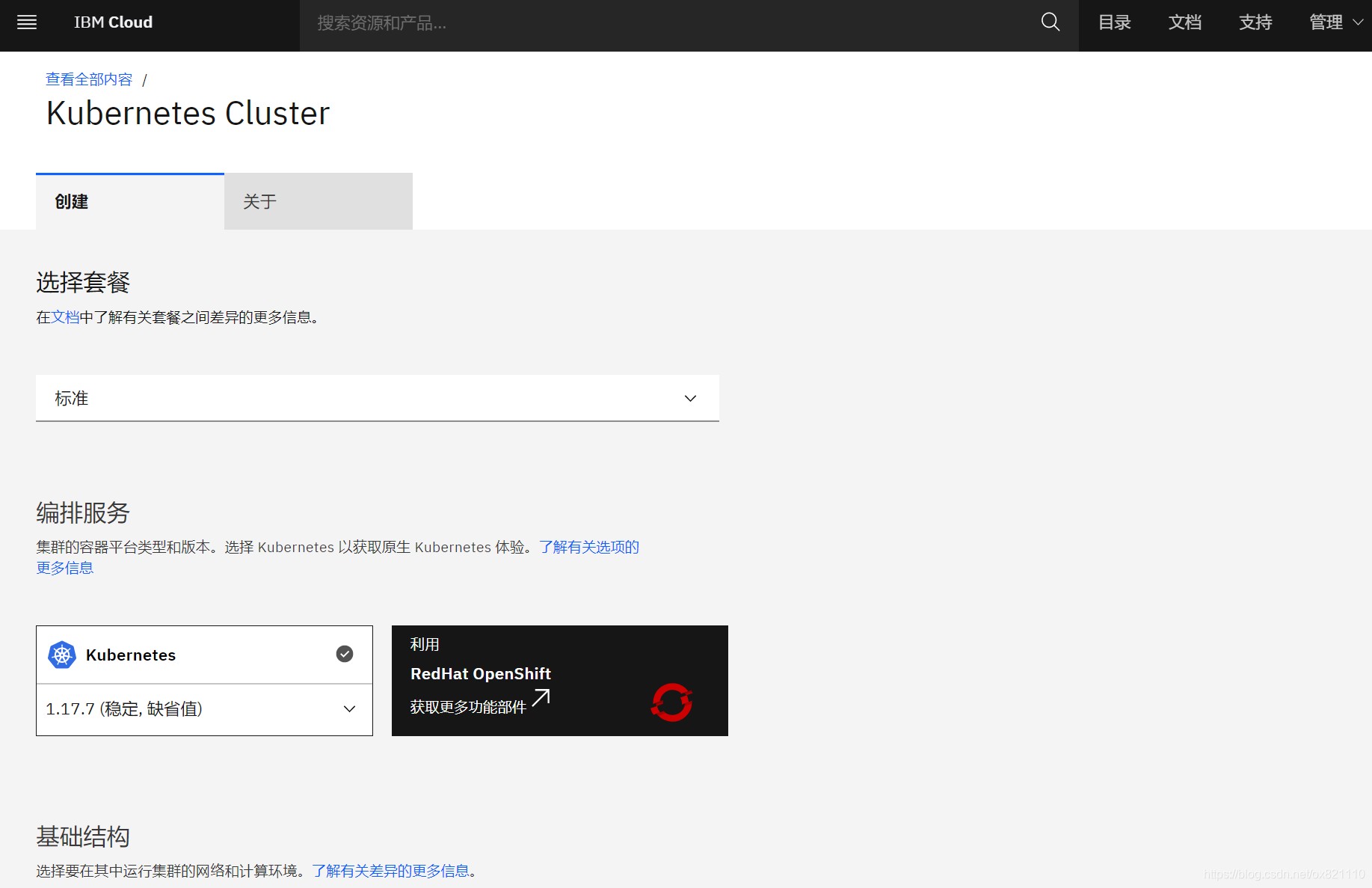Open the hamburger navigation menu
This screenshot has width=1372, height=888.
point(27,22)
